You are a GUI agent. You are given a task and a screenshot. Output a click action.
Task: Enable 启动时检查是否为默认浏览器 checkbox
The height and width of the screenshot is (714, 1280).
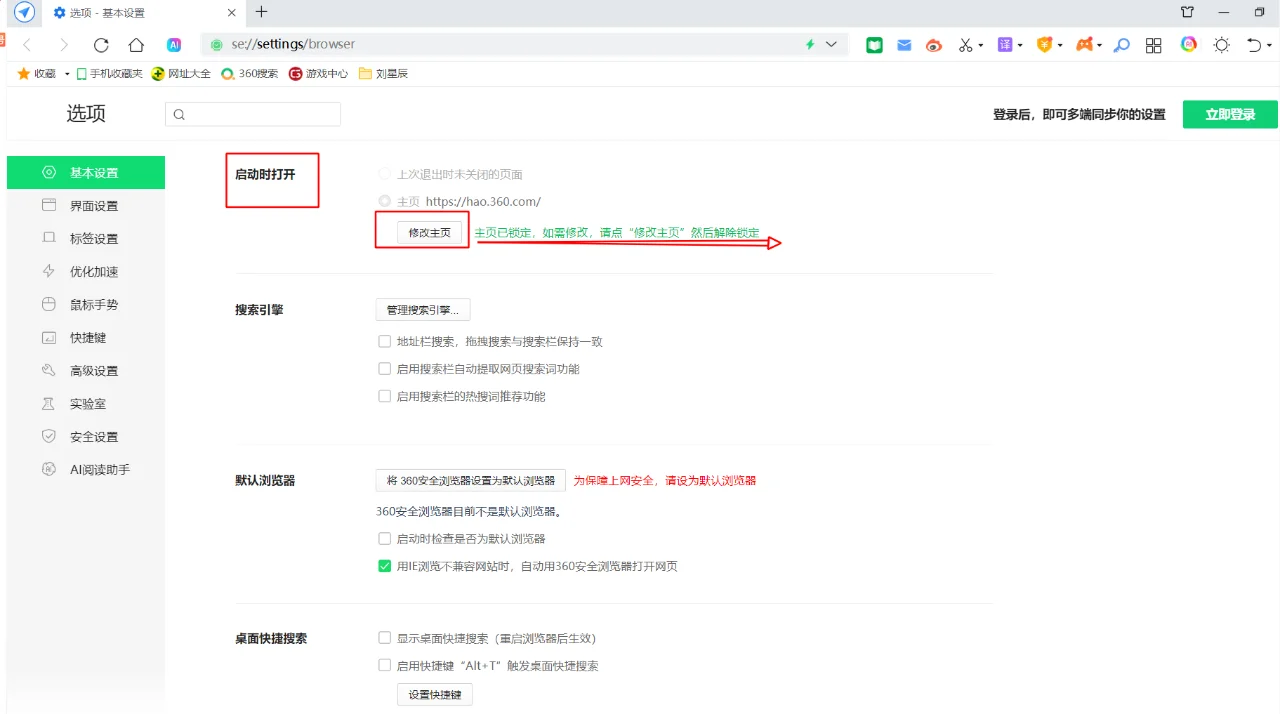pyautogui.click(x=385, y=538)
